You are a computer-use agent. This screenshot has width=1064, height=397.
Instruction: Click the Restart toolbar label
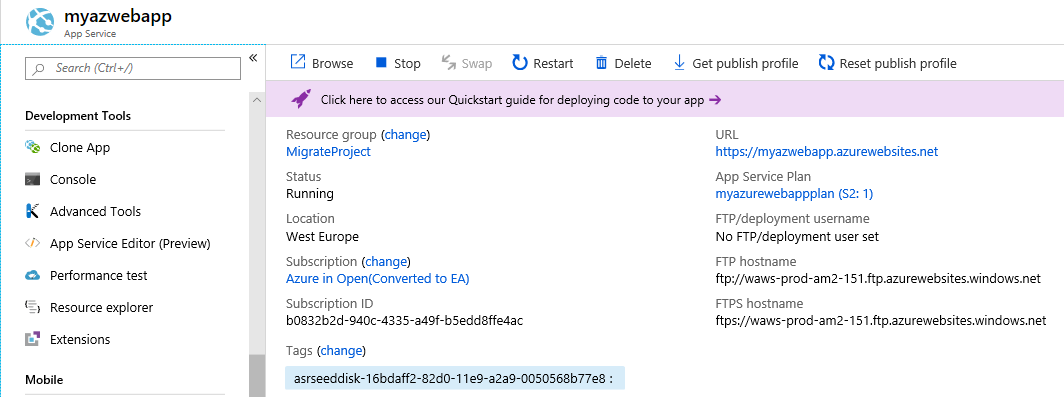tap(553, 63)
